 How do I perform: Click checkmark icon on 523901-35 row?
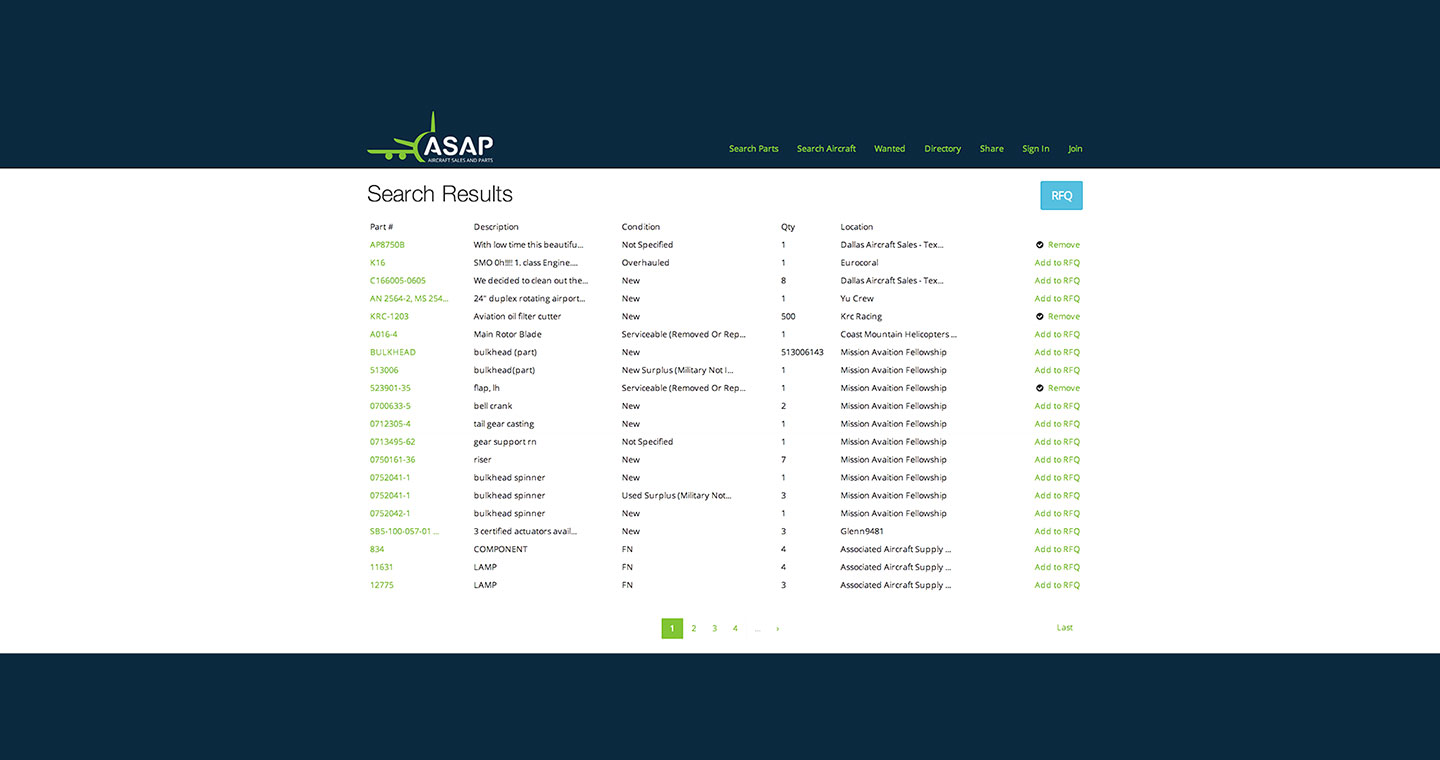tap(1040, 388)
